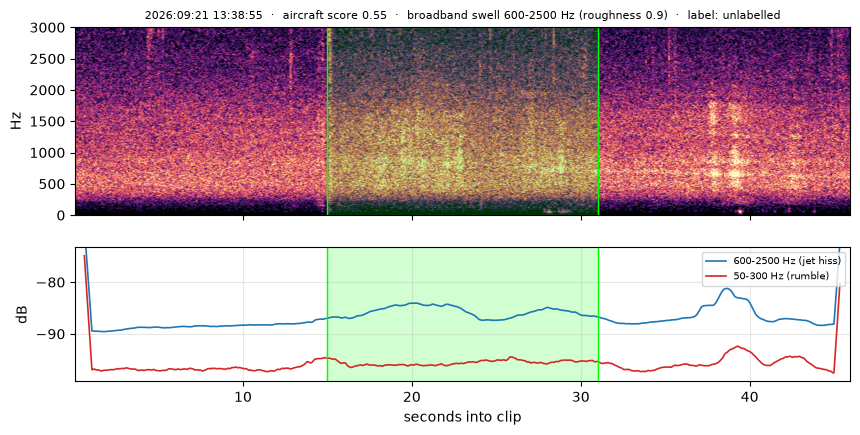This screenshot has width=860, height=435.
Task: Click the 3000 Hz tick label
Action: tap(48, 27)
